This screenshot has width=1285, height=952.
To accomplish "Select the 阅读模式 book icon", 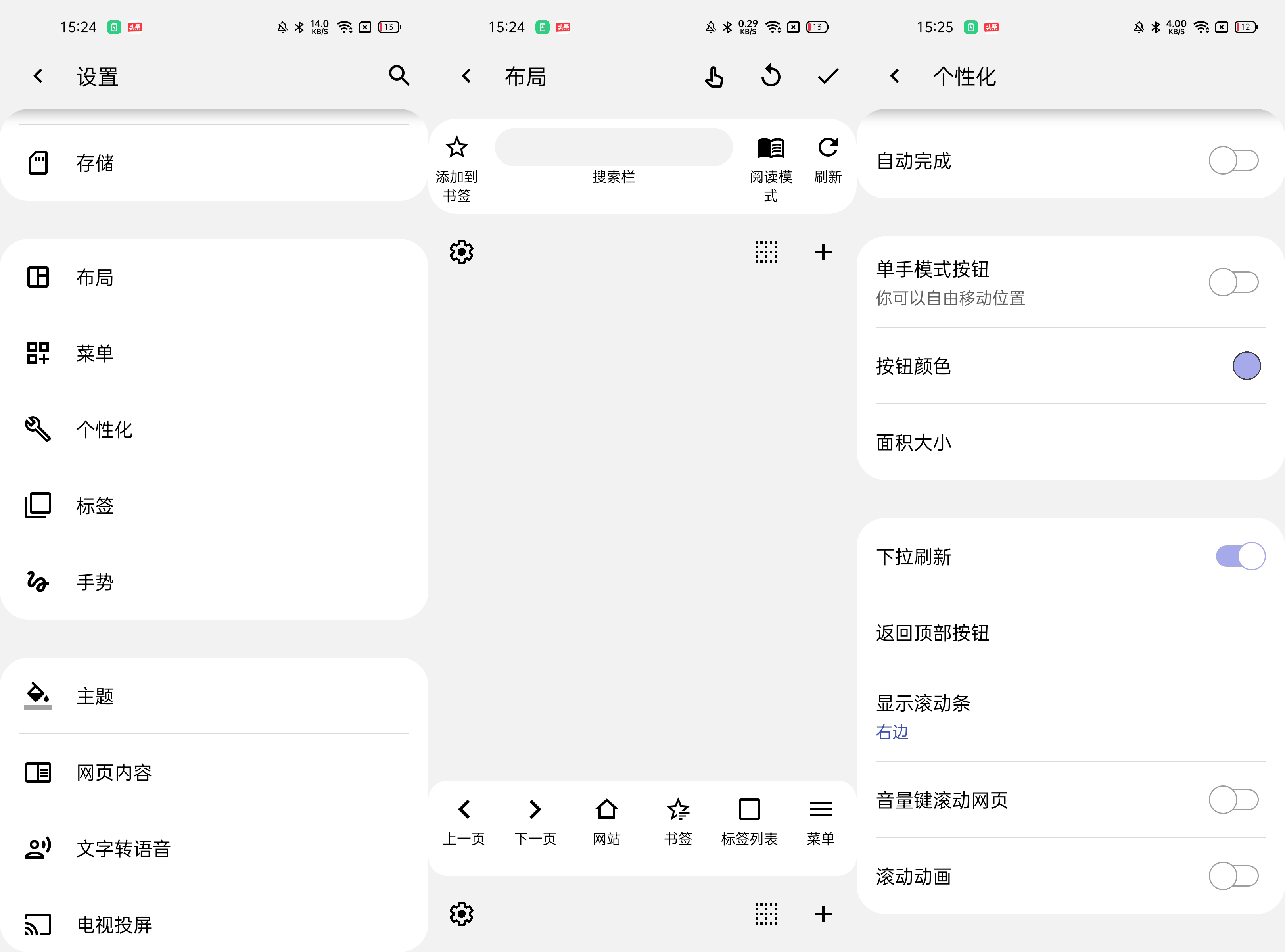I will point(771,148).
